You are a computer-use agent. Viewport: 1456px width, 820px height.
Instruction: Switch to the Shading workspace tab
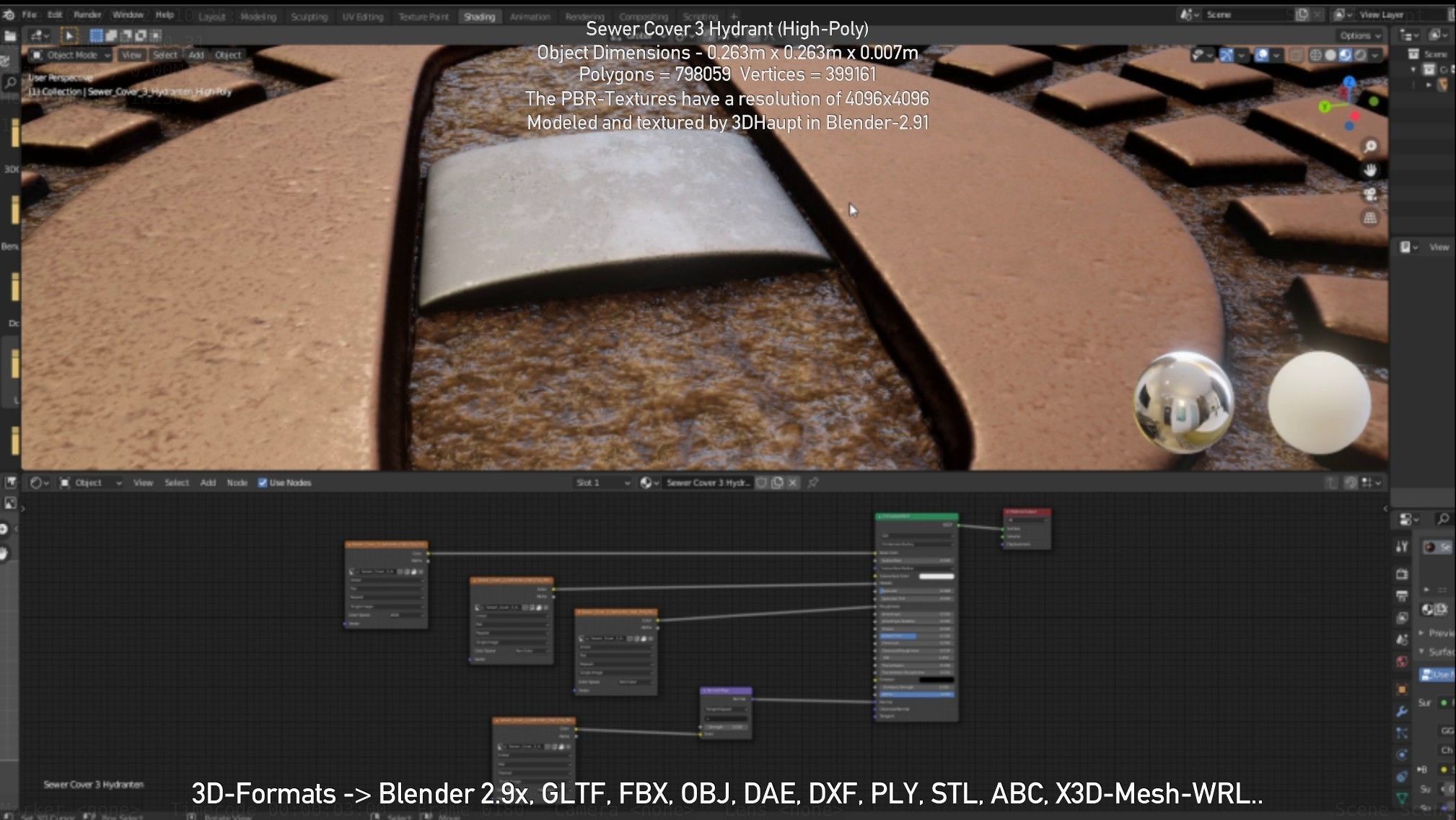coord(479,17)
